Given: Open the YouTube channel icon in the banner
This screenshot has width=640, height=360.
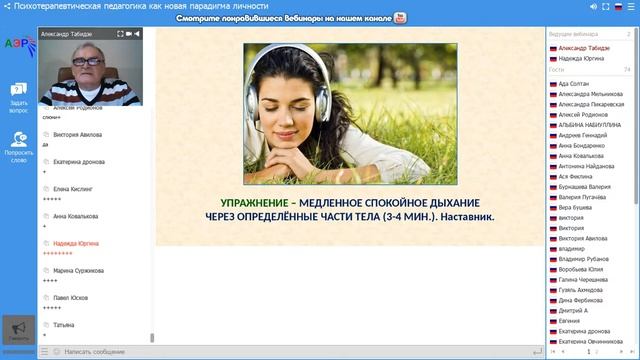Looking at the screenshot, I should [x=400, y=18].
